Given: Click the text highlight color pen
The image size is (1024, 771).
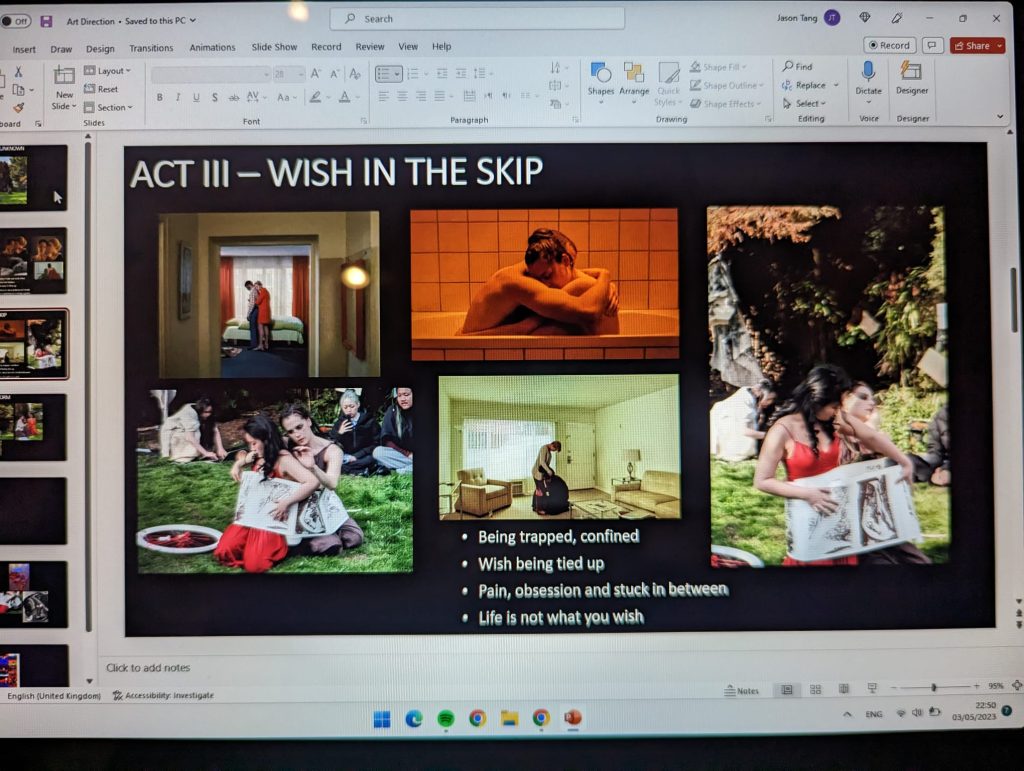Looking at the screenshot, I should tap(315, 97).
